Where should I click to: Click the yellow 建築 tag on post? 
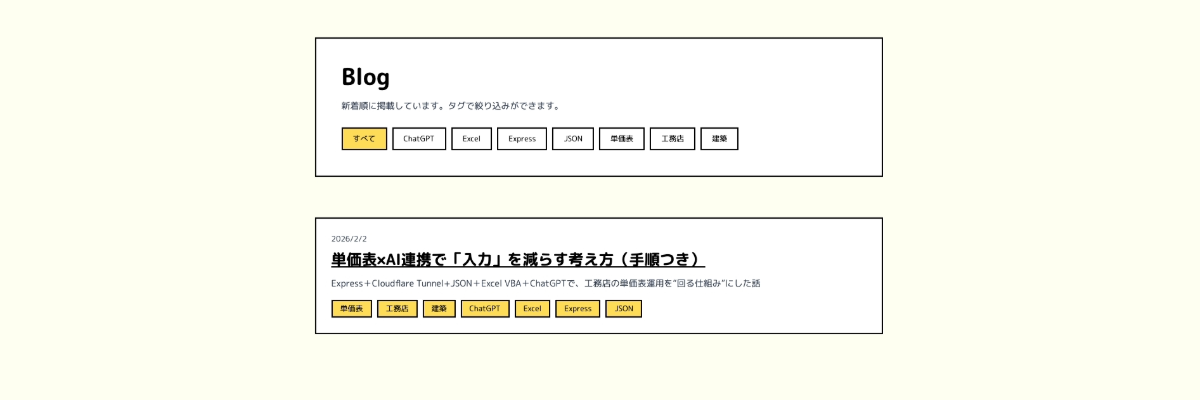click(x=439, y=309)
